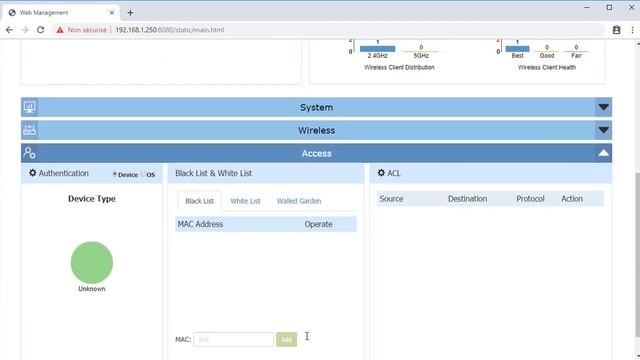Click the 5GHz label in chart
This screenshot has width=640, height=360.
click(421, 56)
